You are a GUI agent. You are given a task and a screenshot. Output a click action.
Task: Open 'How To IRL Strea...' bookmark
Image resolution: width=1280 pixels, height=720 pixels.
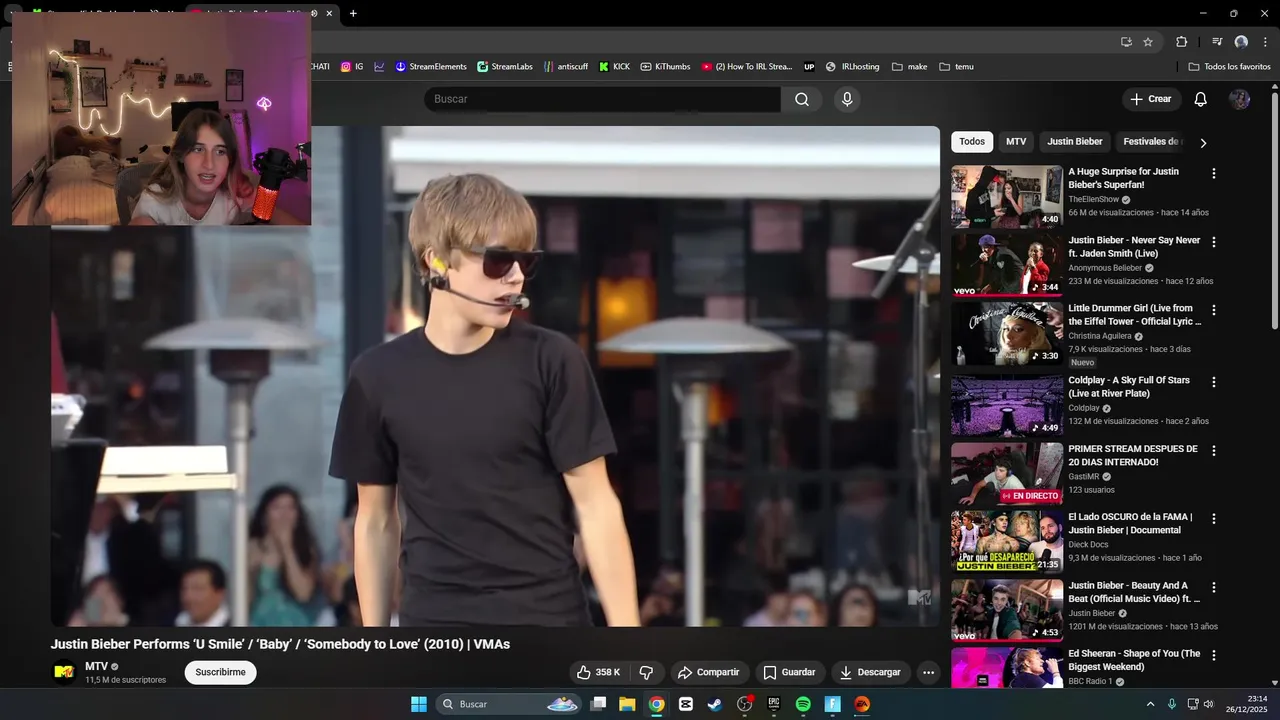pyautogui.click(x=746, y=67)
